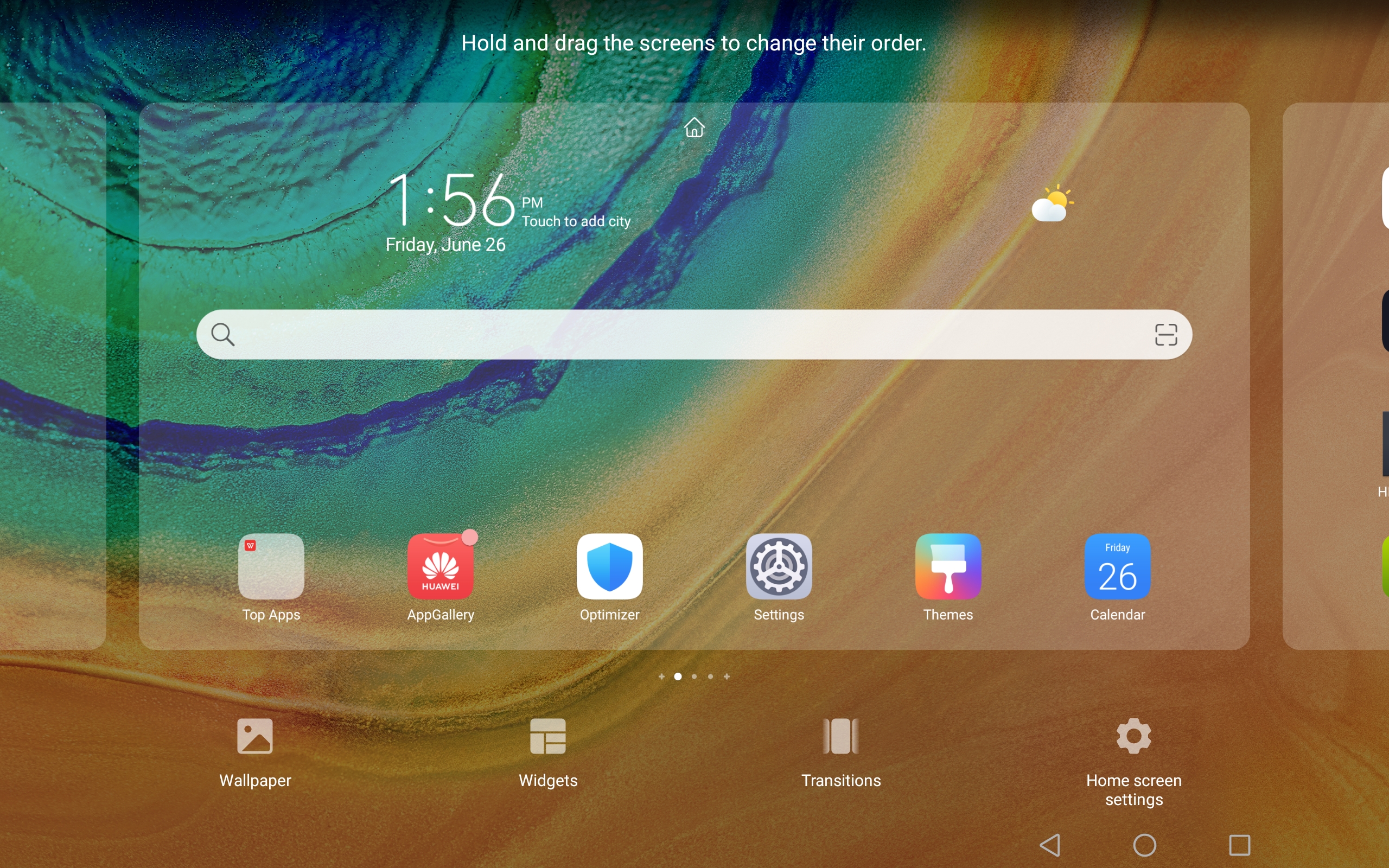Tap 'Touch to add city' text
This screenshot has width=1389, height=868.
(x=576, y=221)
